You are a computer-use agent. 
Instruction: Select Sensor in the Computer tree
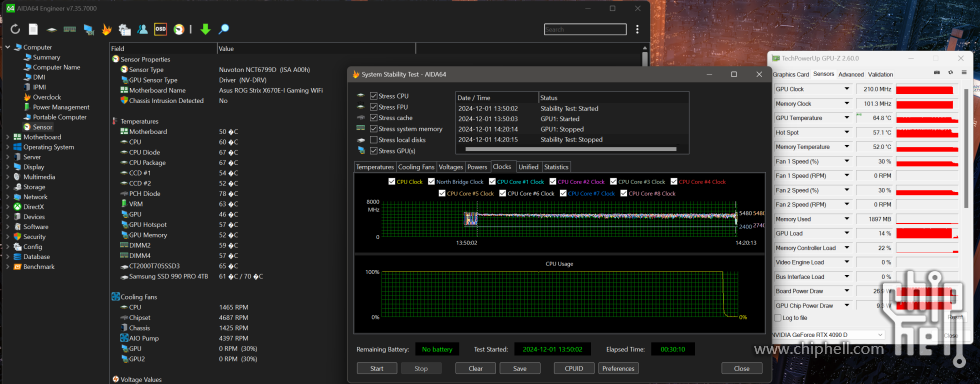pos(42,128)
